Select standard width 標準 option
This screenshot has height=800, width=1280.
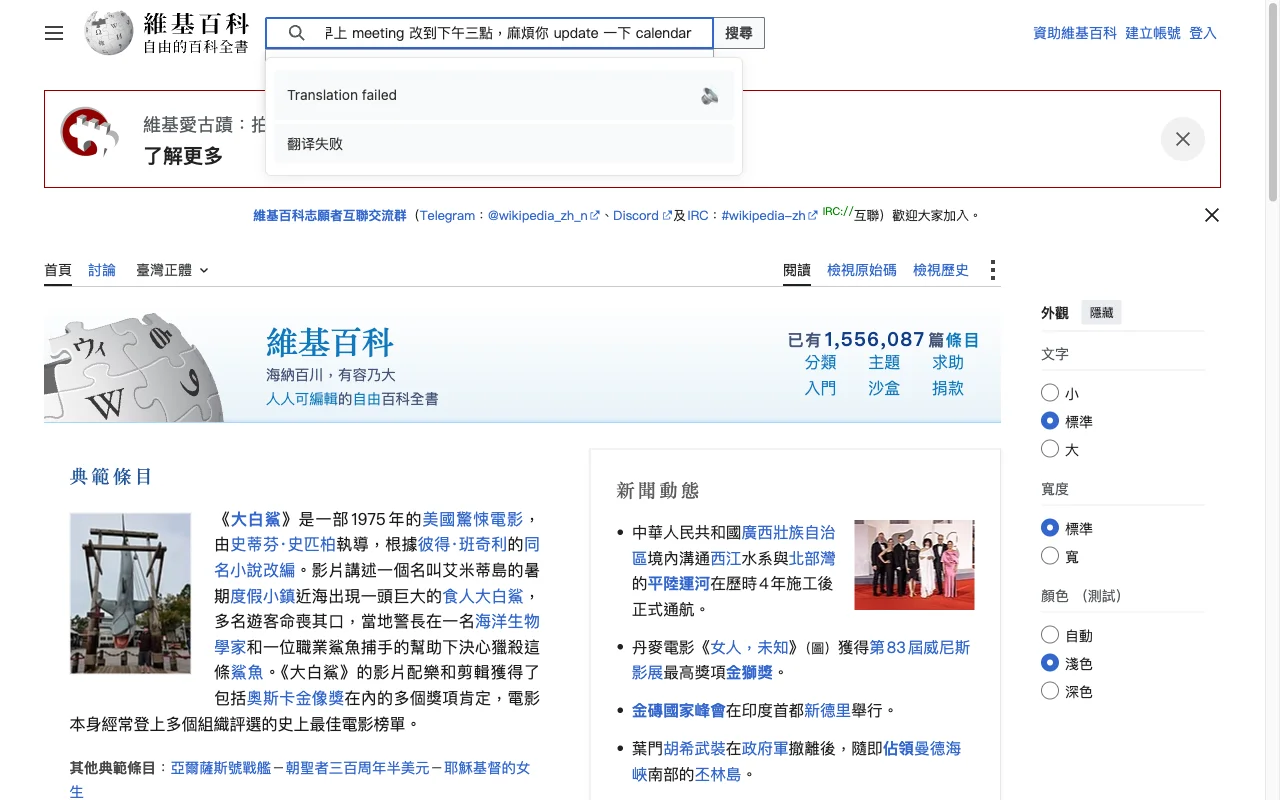(x=1050, y=527)
